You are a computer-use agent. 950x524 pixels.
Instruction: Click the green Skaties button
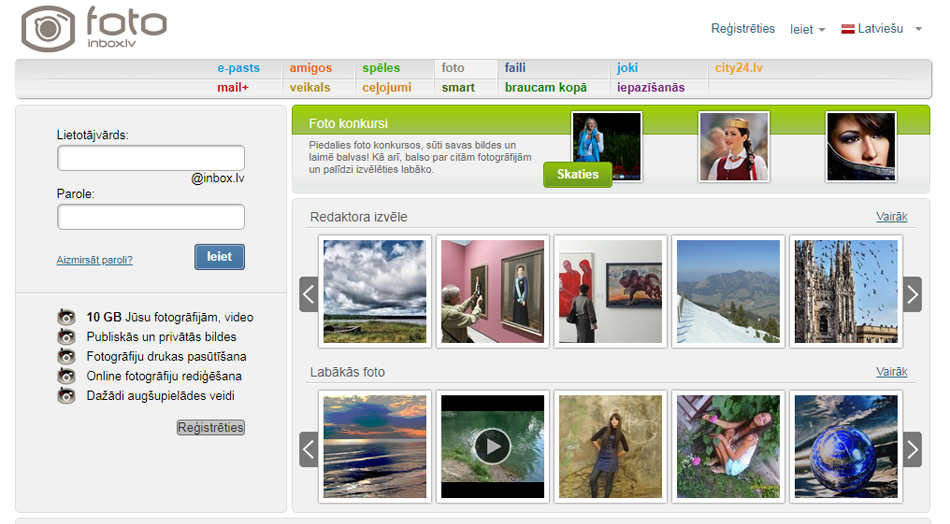(577, 175)
